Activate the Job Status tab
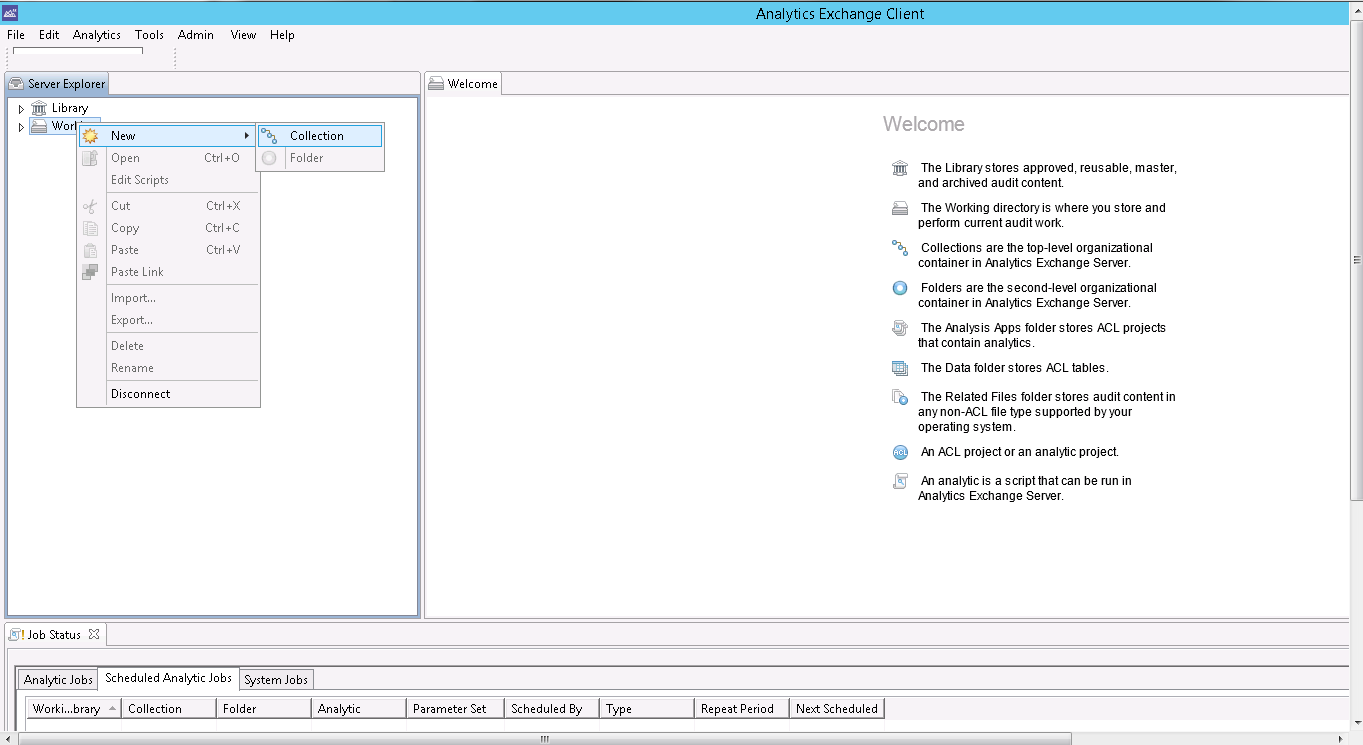1363x745 pixels. pyautogui.click(x=54, y=635)
